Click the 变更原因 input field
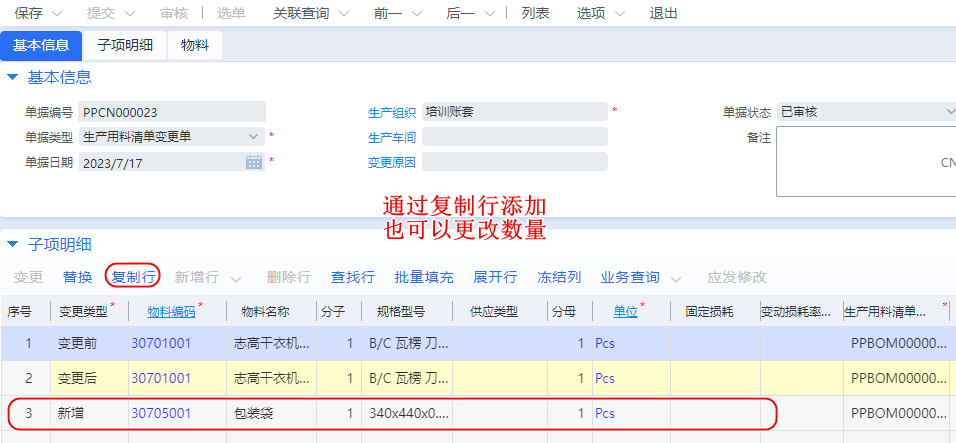956x443 pixels. pyautogui.click(x=514, y=162)
